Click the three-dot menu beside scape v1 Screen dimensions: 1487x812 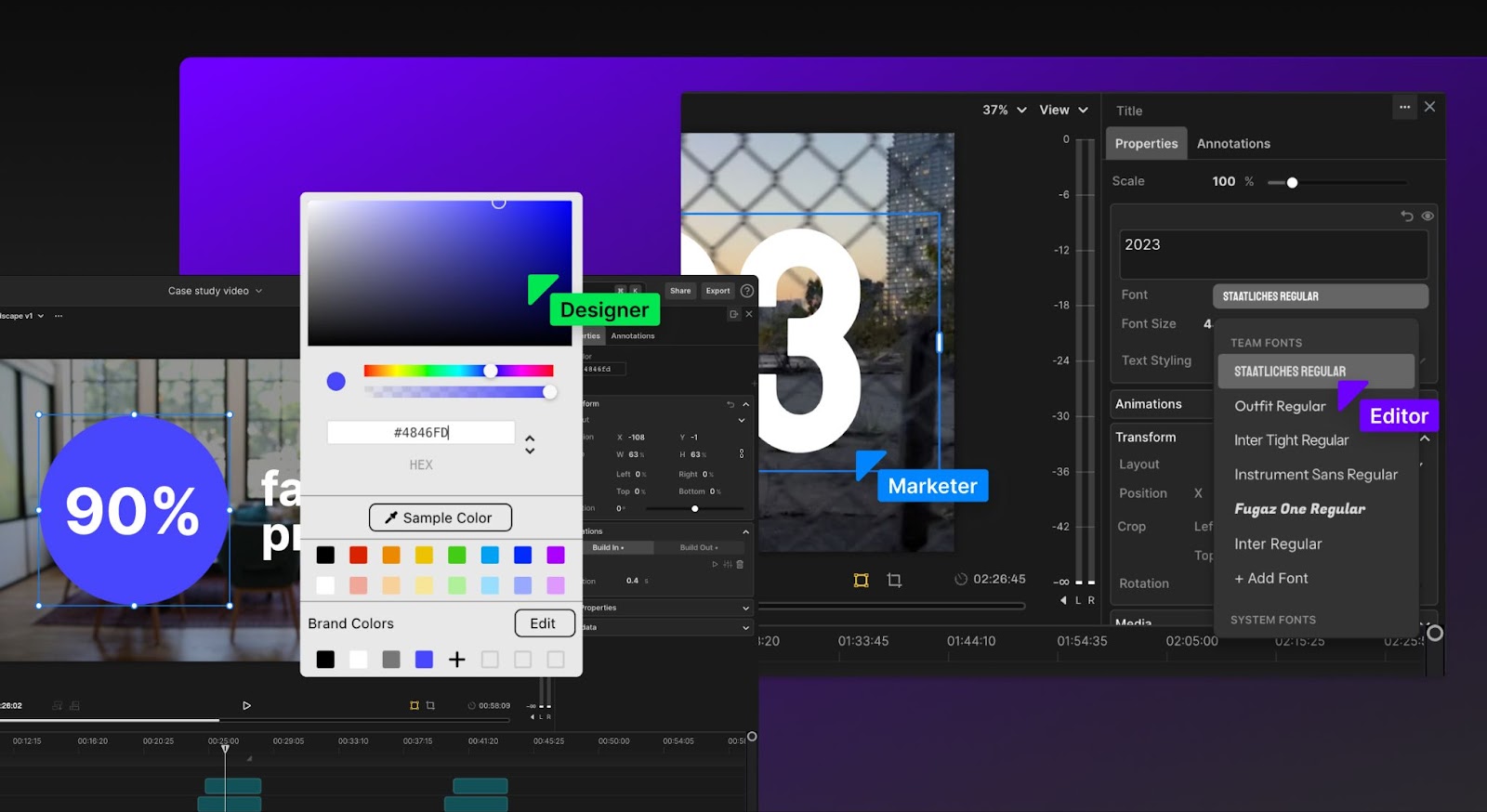pyautogui.click(x=59, y=316)
